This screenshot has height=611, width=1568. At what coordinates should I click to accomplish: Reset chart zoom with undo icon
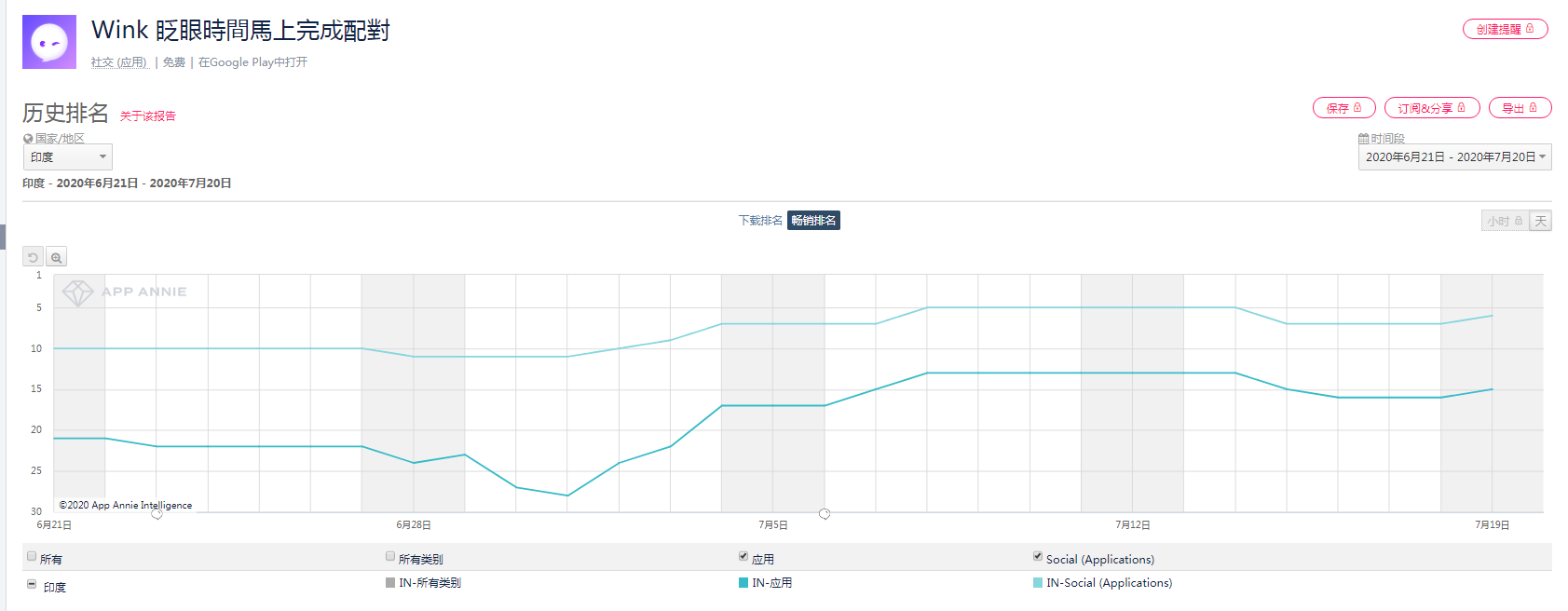click(x=33, y=257)
